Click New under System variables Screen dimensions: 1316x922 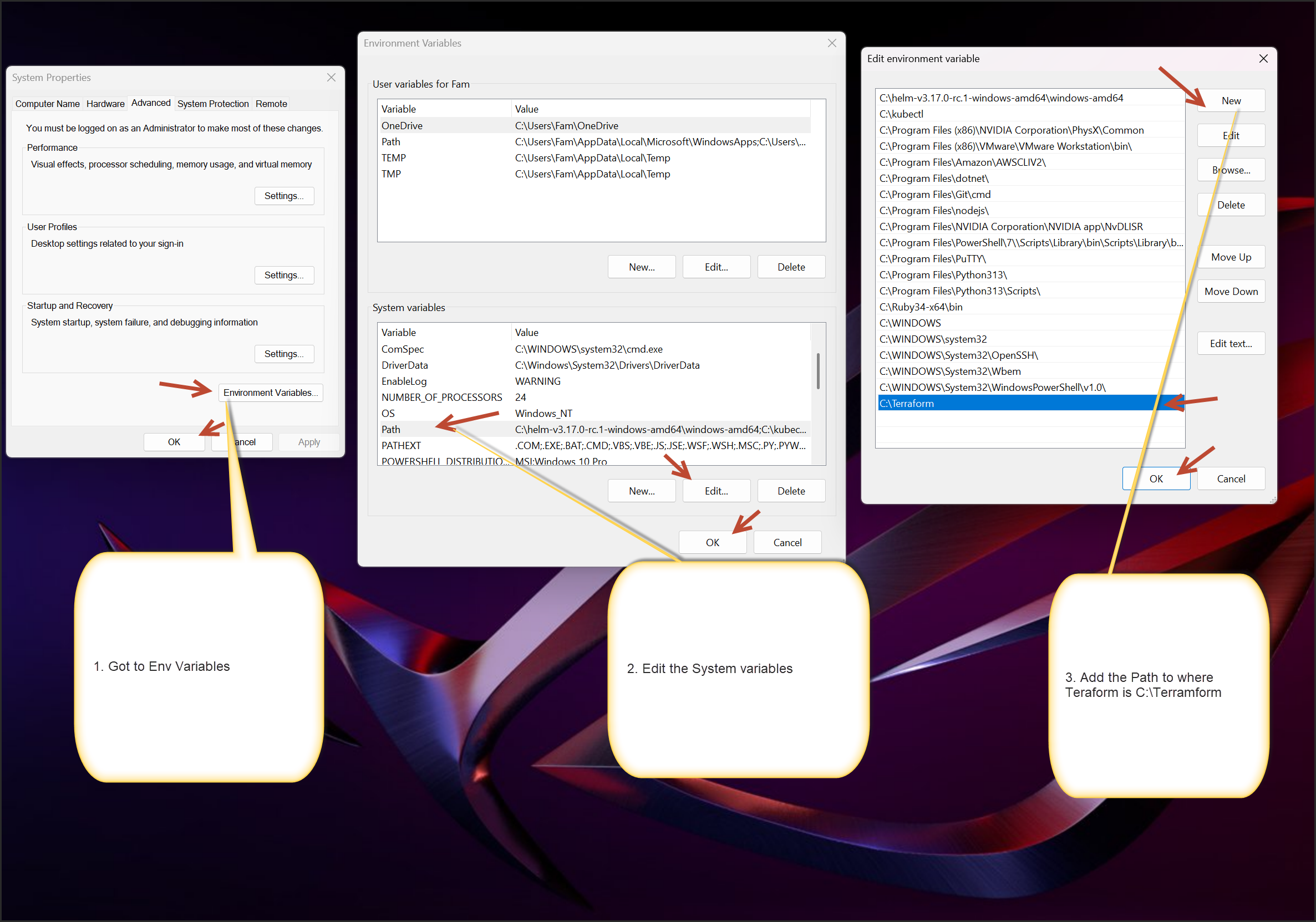642,491
